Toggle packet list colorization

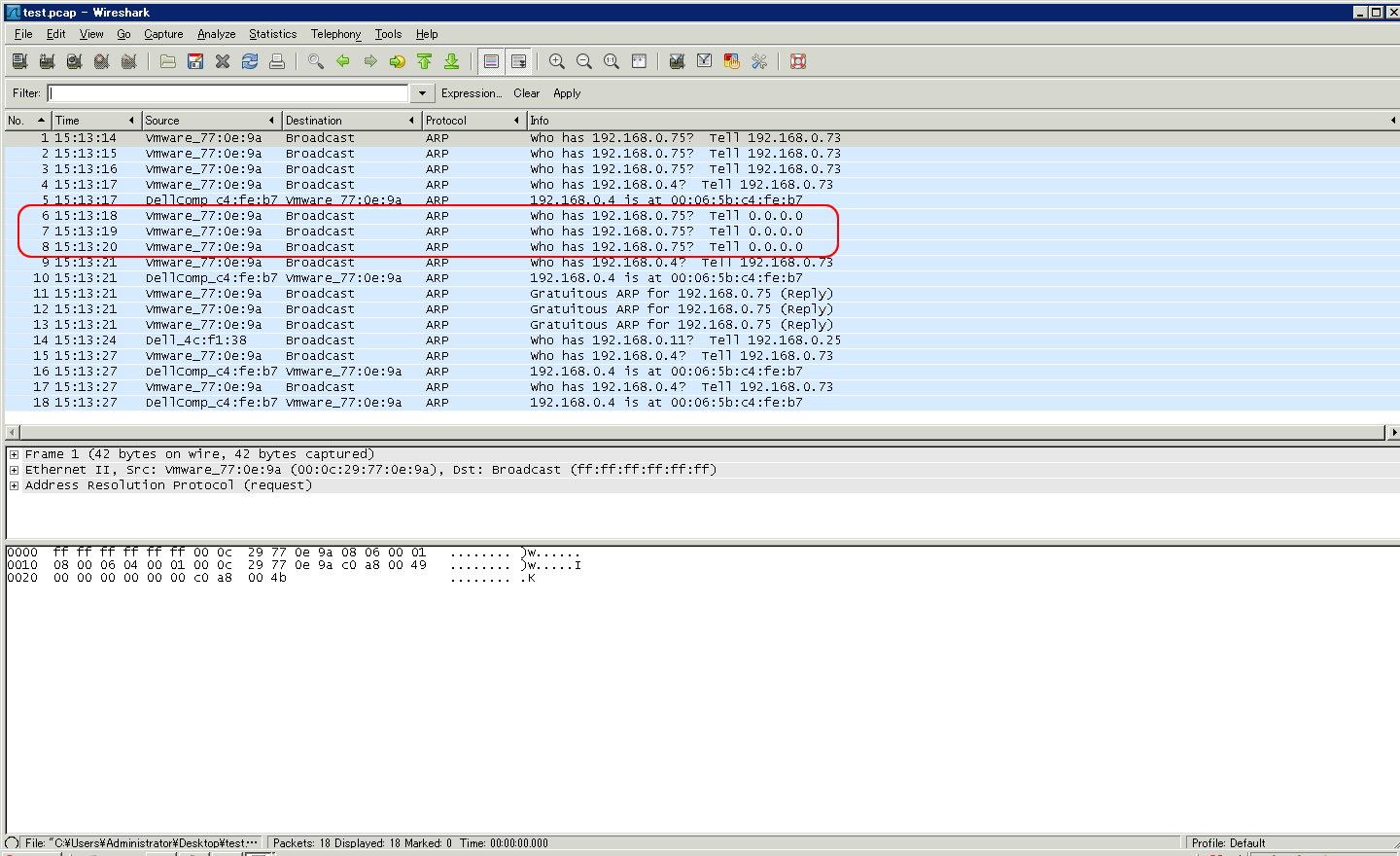(x=491, y=61)
